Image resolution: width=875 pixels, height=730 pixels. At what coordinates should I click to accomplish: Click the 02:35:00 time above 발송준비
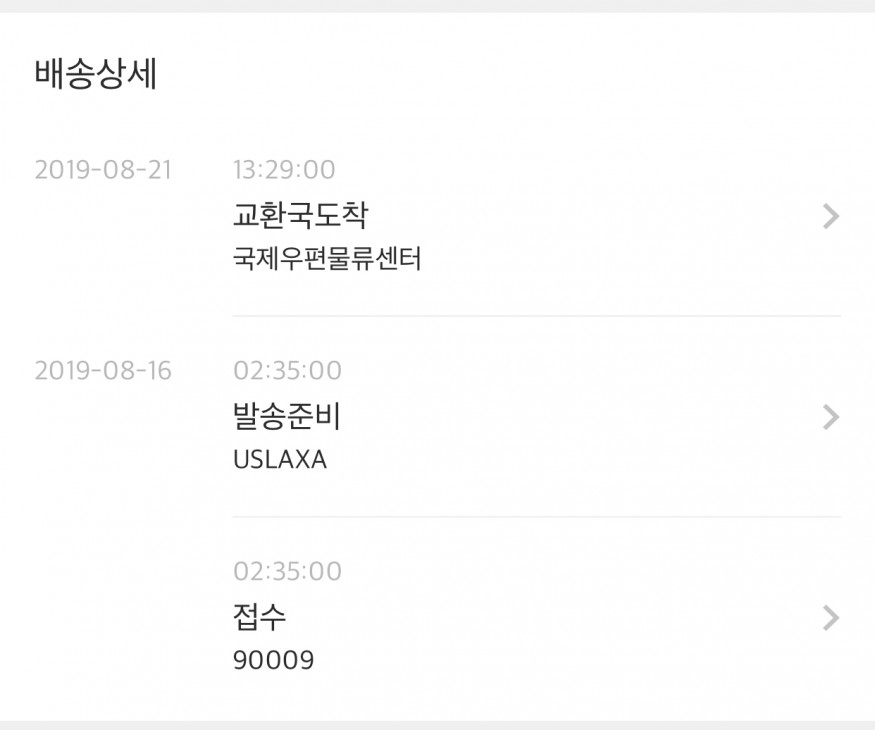287,371
